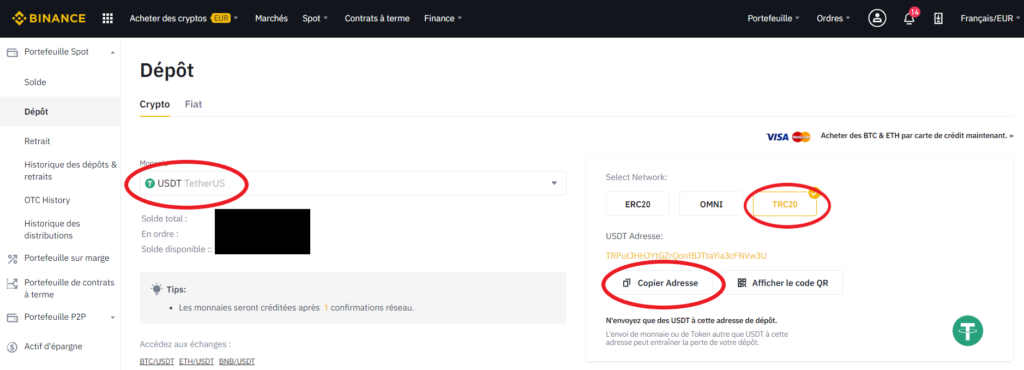Click the EUR badge next to Acheter des cryptos

point(221,18)
